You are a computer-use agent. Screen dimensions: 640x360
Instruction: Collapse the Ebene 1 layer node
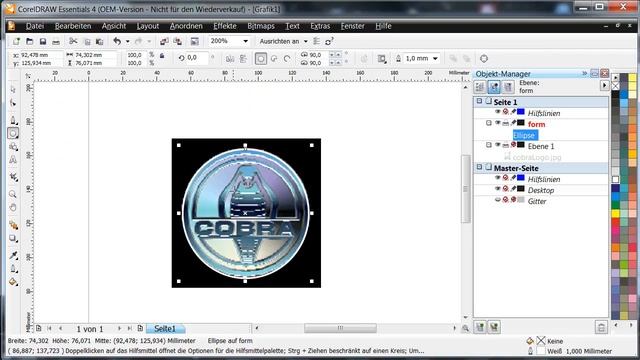point(489,145)
